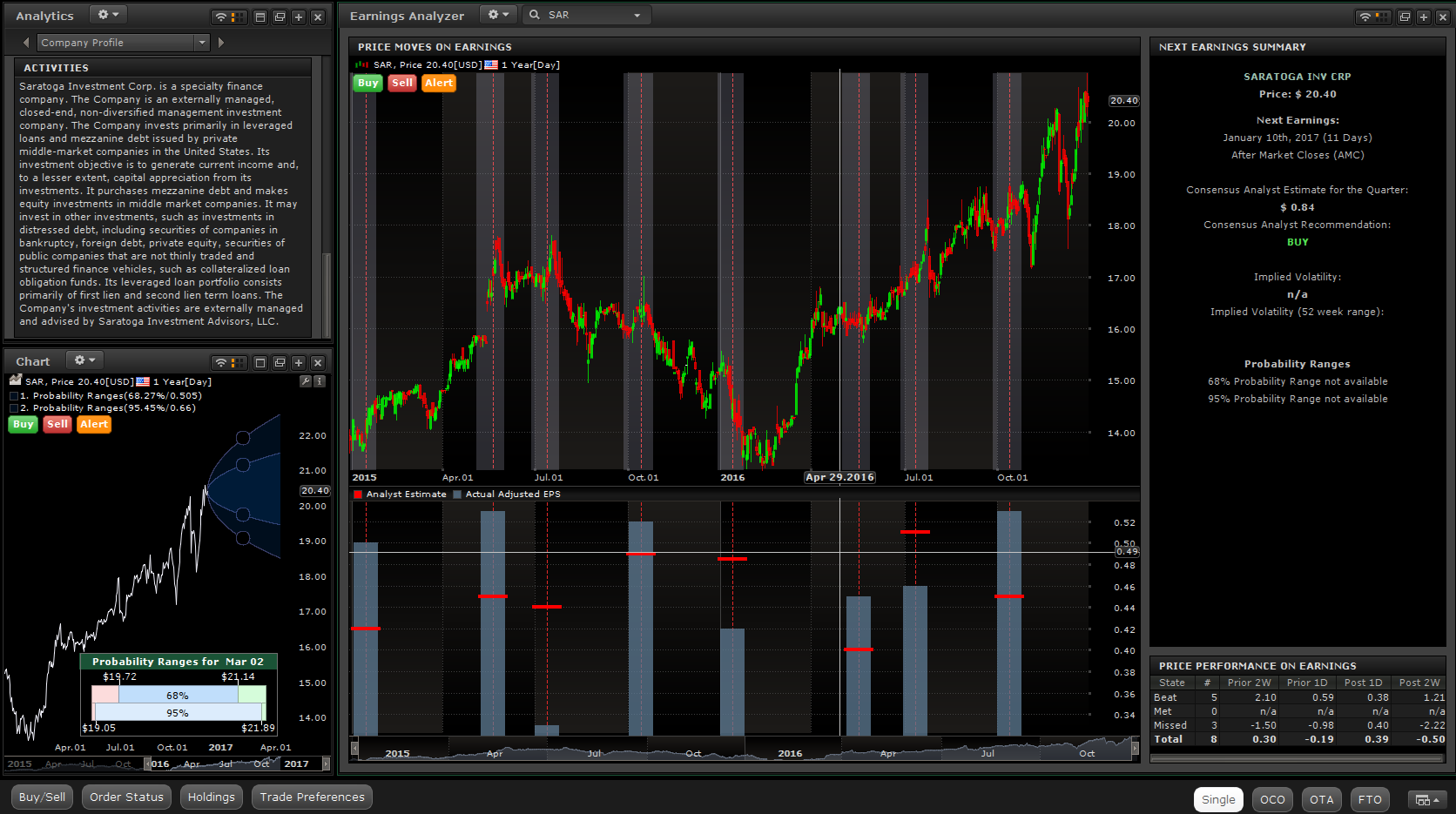Maximize the Chart panel
1456x814 pixels.
click(260, 363)
